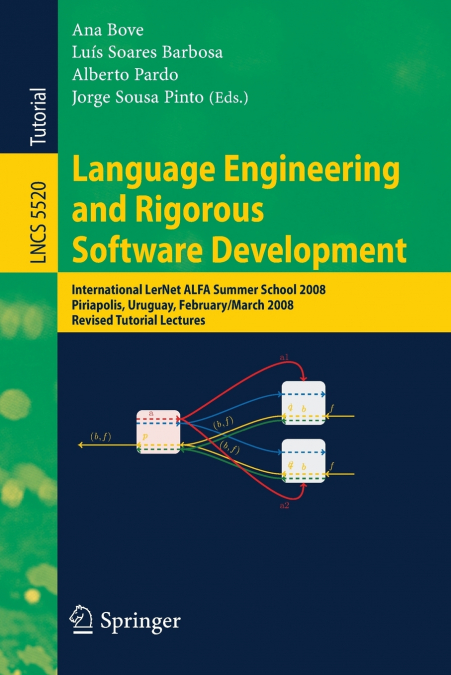Click the title line "Language Engineering"
Viewport: 451px width, 675px height.
236,172
